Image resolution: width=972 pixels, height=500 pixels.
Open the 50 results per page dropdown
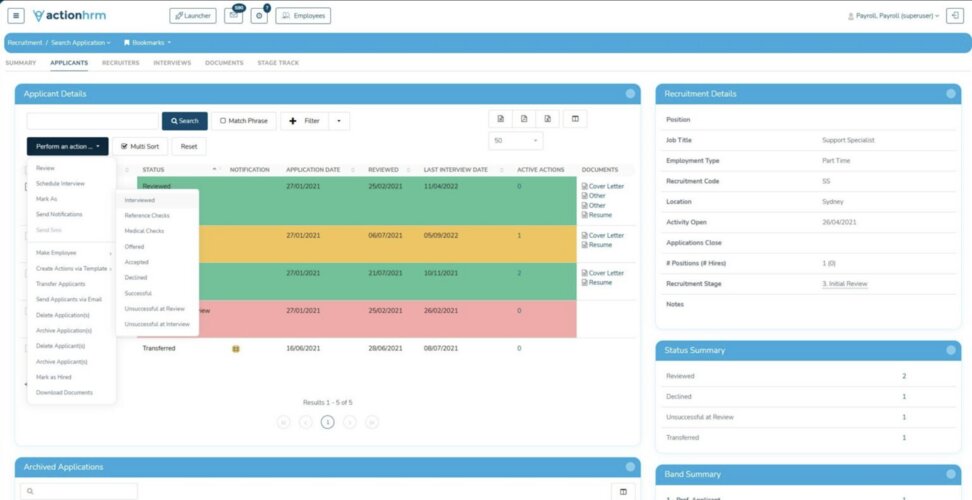point(516,141)
